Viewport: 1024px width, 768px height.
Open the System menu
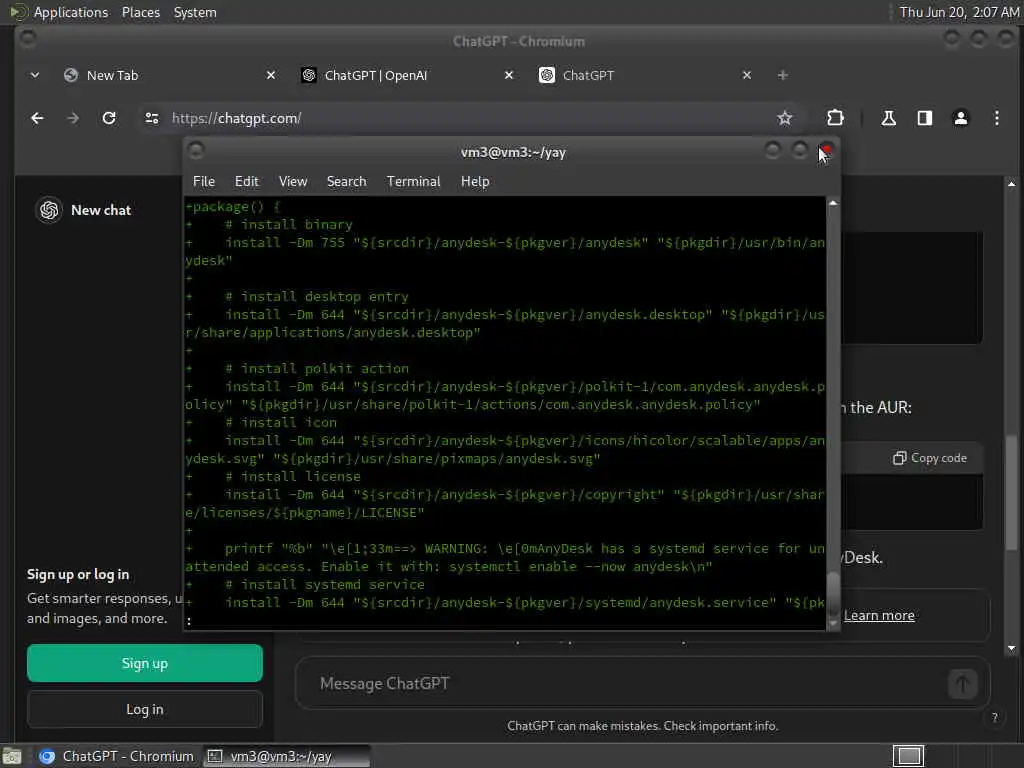(195, 12)
